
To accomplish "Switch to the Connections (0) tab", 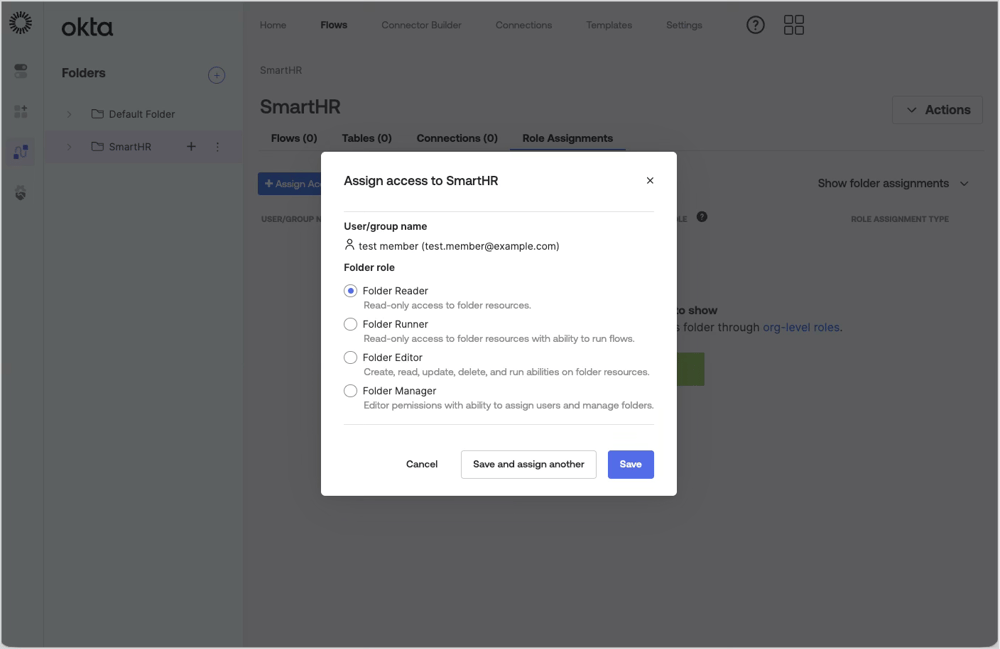I will point(457,138).
